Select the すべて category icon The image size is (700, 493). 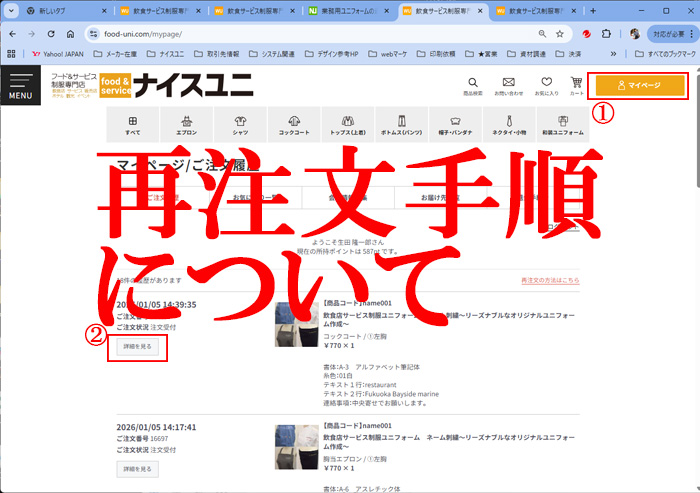click(x=133, y=125)
